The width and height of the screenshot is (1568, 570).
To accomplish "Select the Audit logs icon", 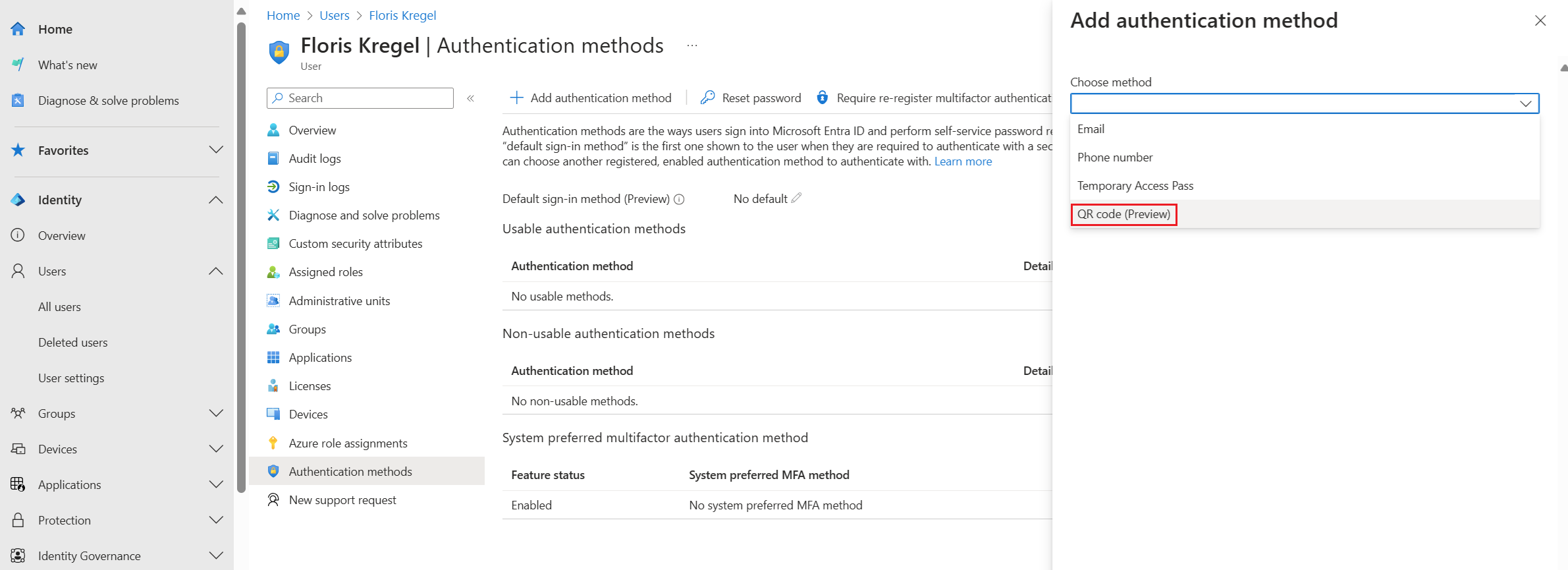I will [x=273, y=158].
